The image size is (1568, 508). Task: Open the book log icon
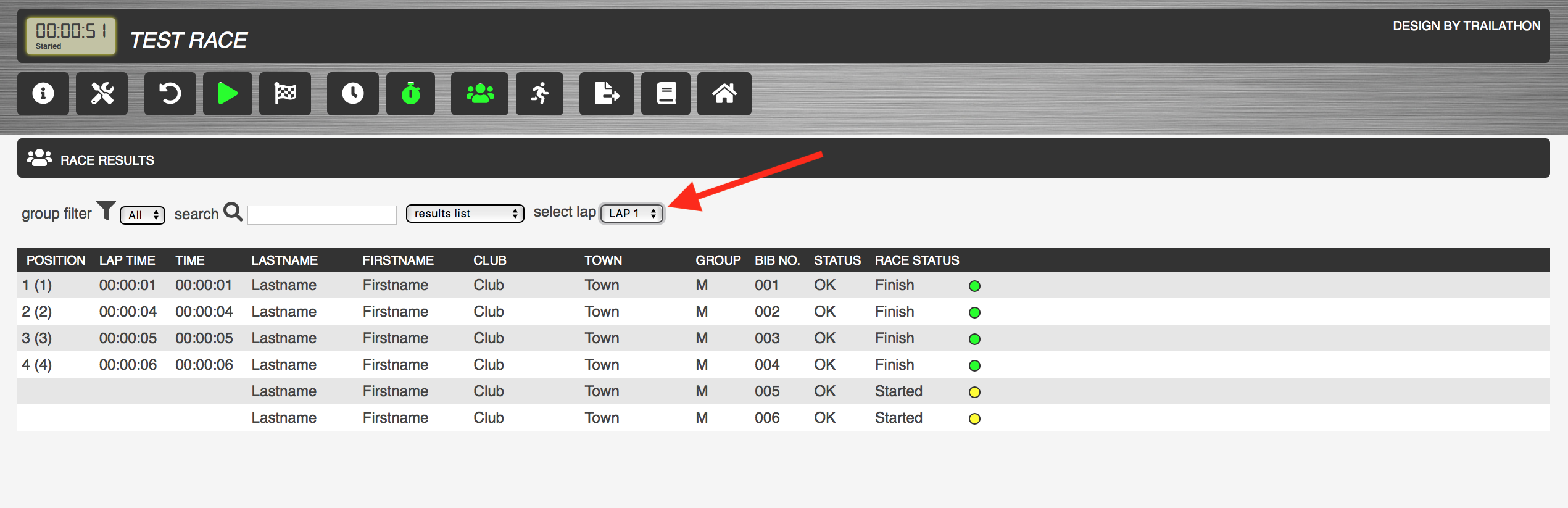[665, 94]
